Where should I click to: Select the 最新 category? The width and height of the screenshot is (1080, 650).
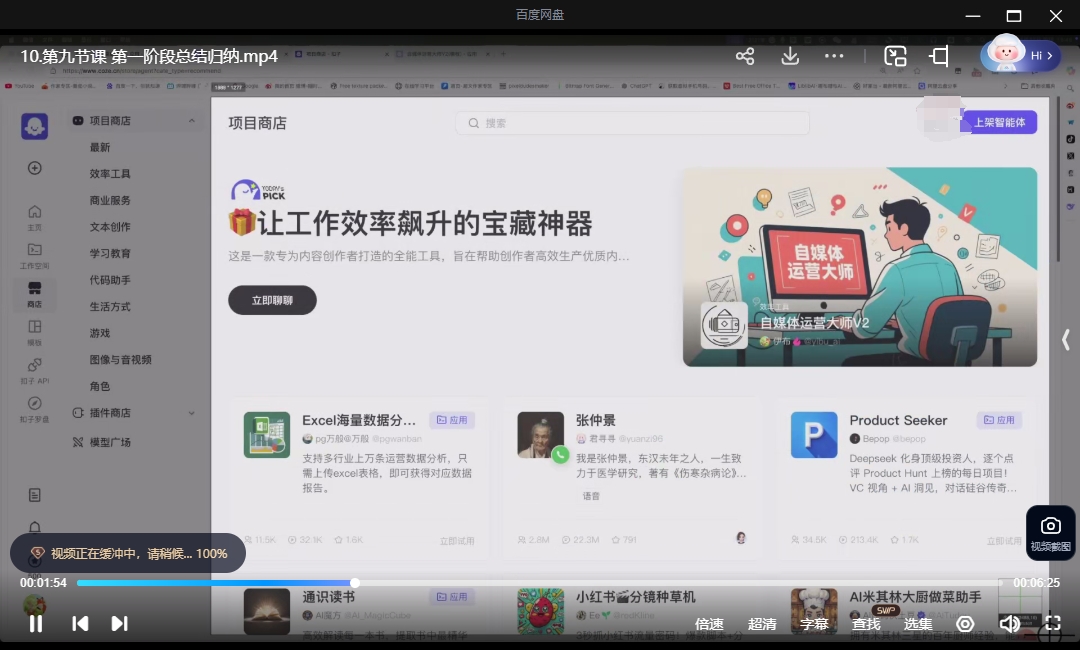click(100, 147)
